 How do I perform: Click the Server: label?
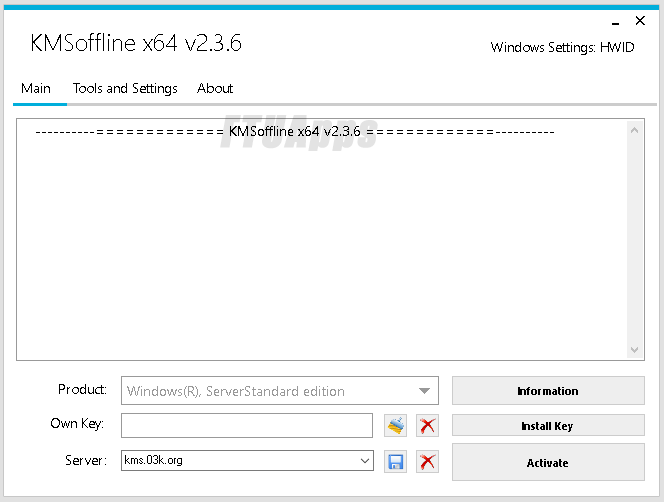point(86,460)
